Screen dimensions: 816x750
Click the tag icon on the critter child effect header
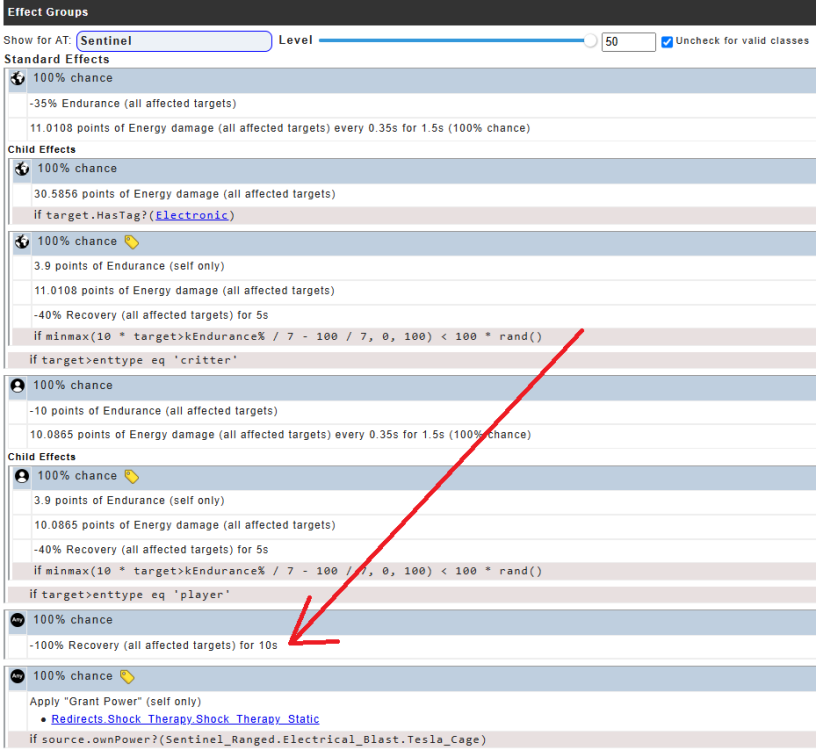tap(132, 242)
